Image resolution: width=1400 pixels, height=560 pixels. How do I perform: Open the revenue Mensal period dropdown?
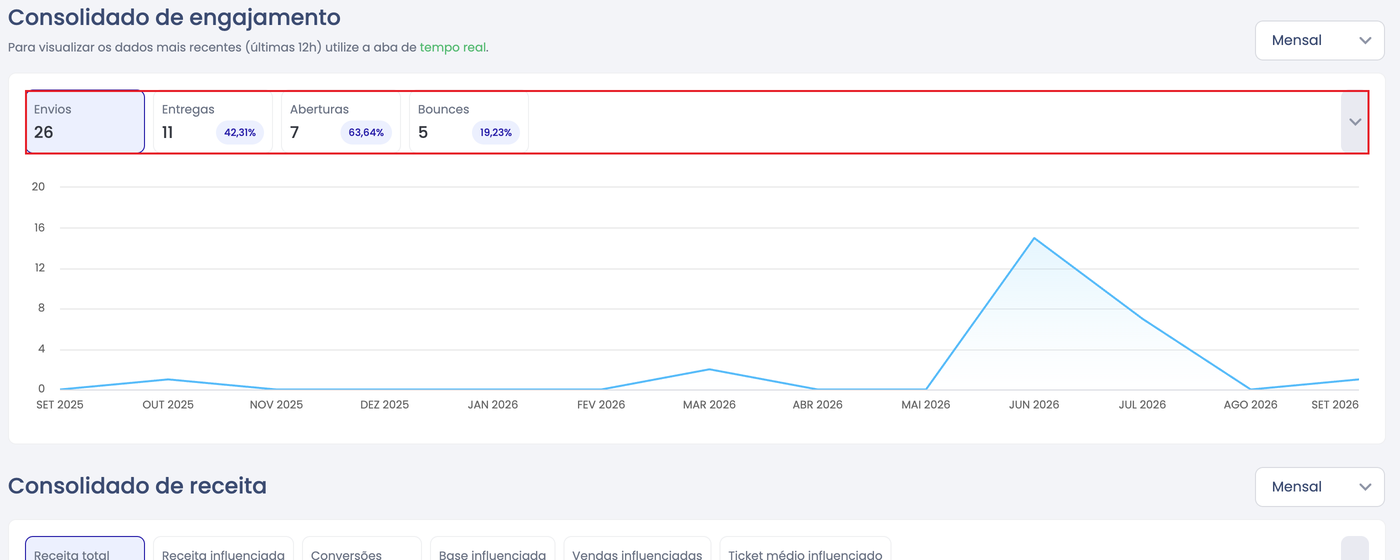point(1320,487)
